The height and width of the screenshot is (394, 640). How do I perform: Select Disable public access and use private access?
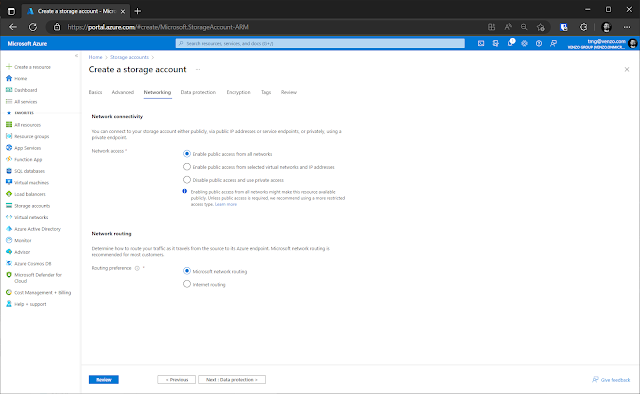[x=187, y=180]
